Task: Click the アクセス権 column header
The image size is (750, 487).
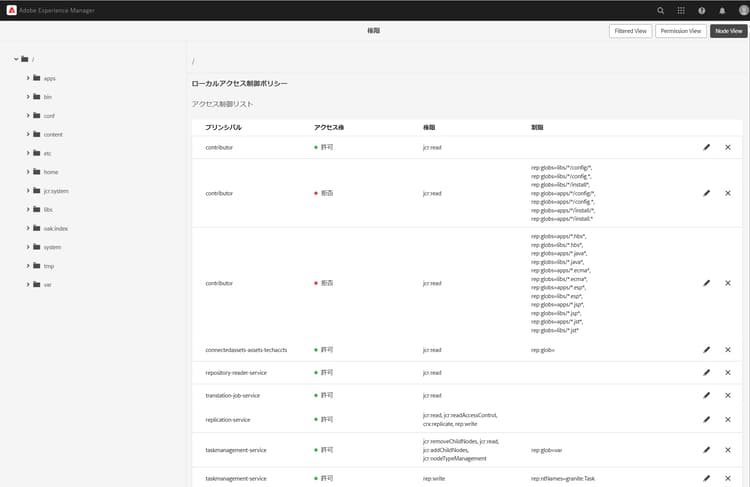Action: click(329, 128)
